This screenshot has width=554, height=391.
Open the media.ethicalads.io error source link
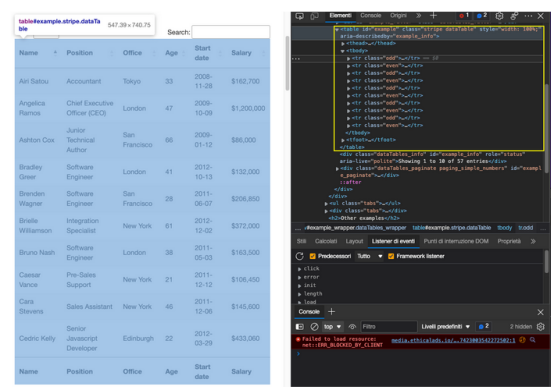(453, 340)
